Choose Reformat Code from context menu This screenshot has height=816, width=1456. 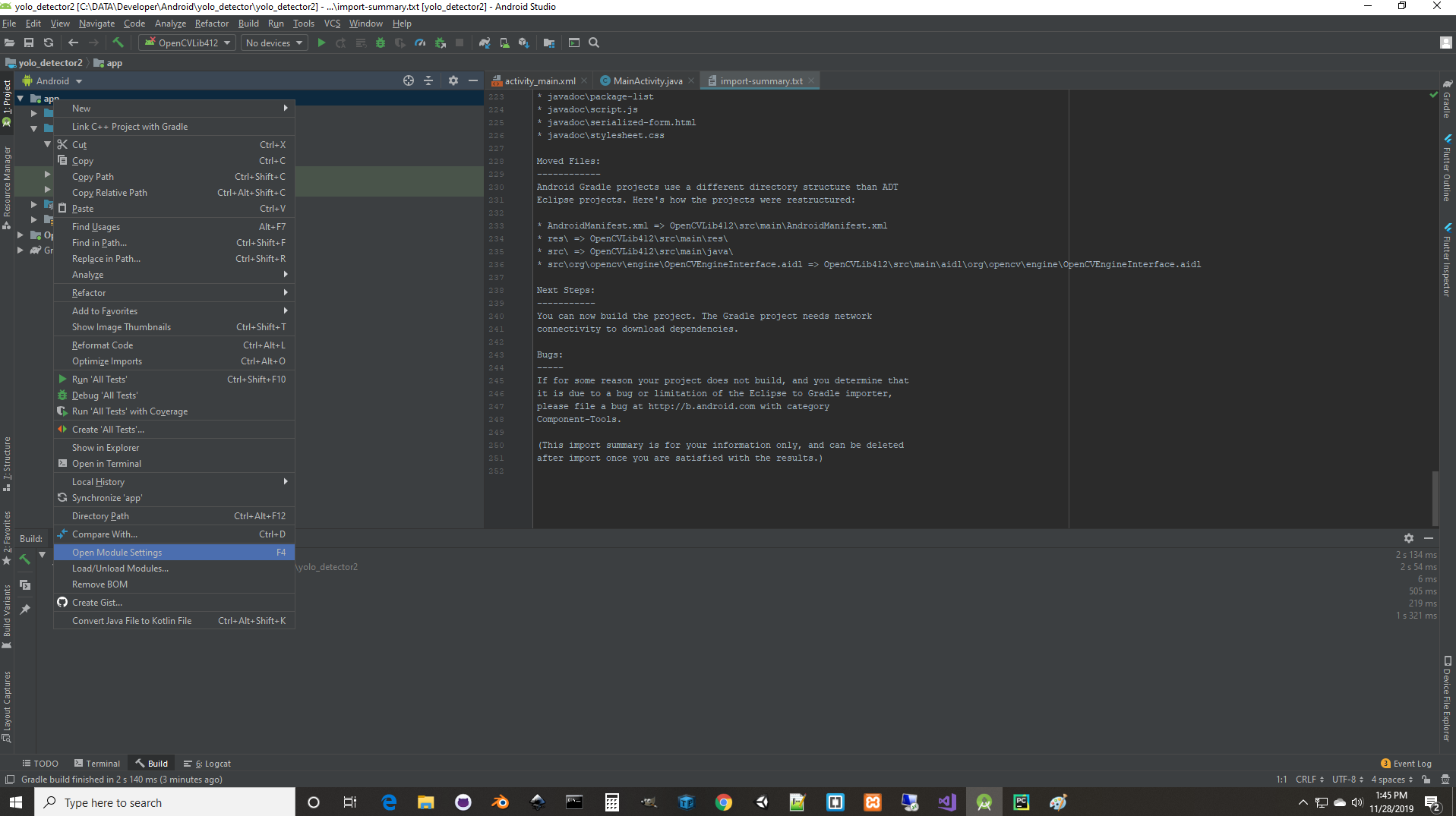(174, 345)
